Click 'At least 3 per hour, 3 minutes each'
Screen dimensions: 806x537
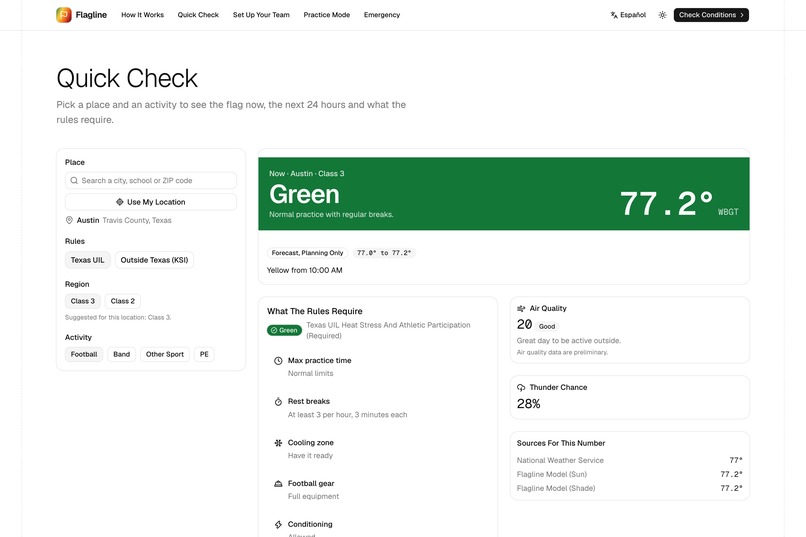coord(347,415)
